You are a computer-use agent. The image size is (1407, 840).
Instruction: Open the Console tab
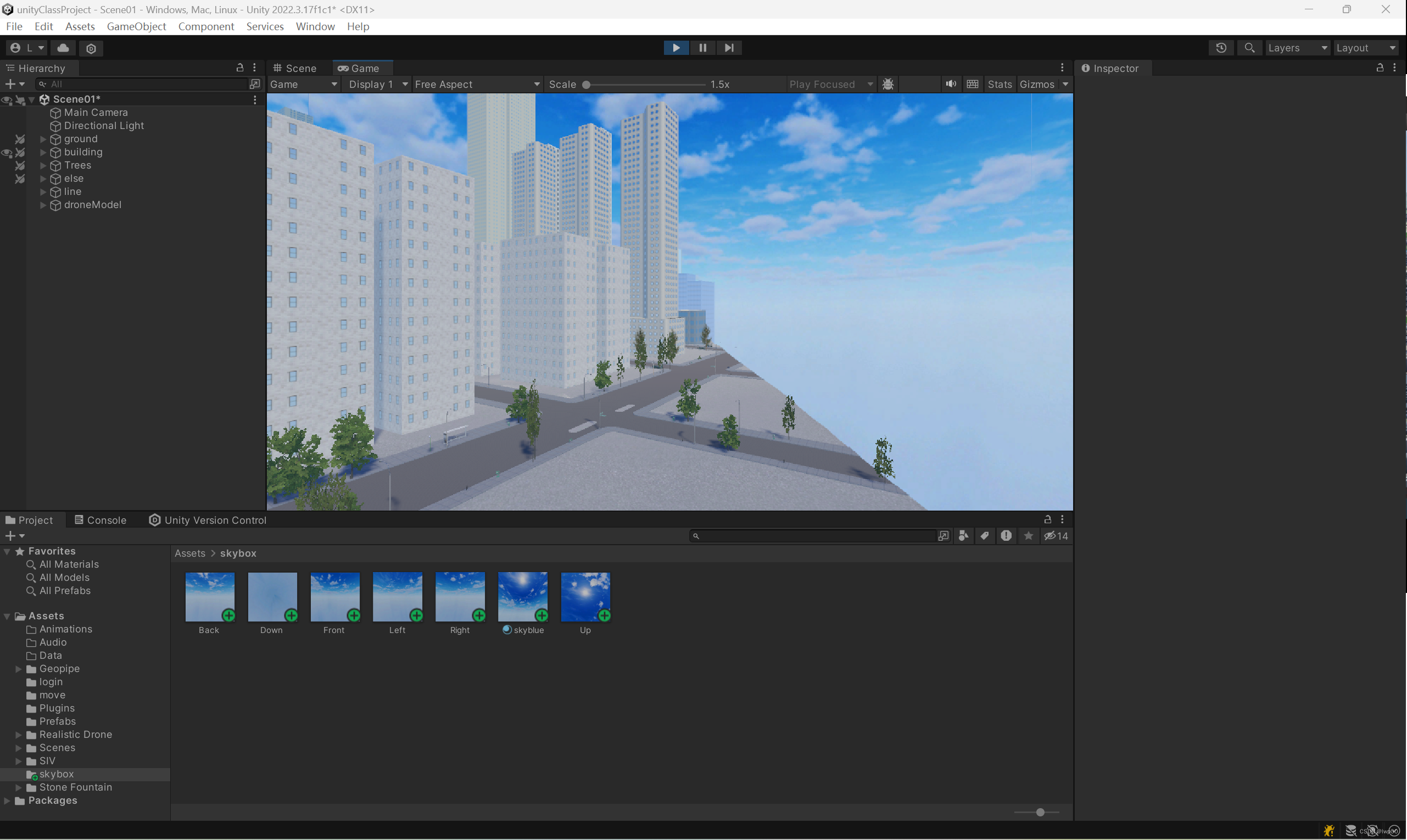(100, 520)
